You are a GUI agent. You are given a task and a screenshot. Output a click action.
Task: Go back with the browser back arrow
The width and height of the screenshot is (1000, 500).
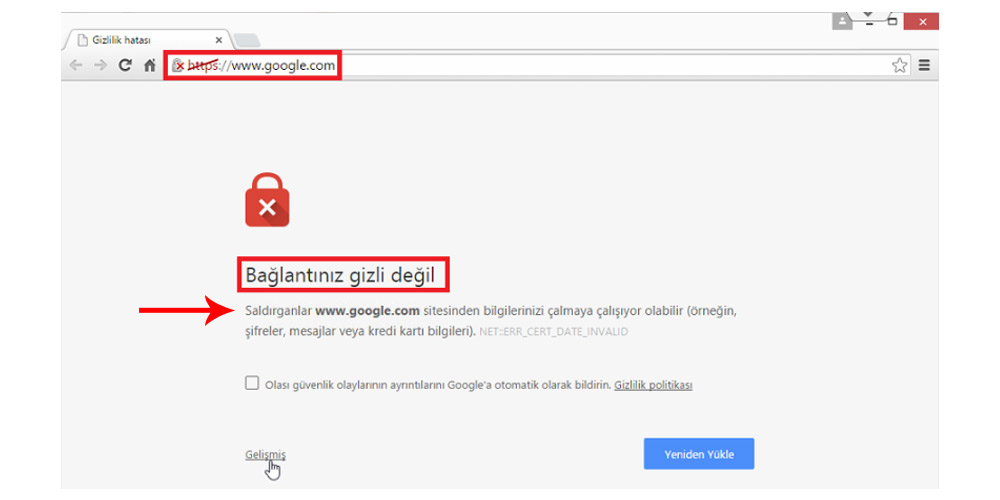(76, 65)
